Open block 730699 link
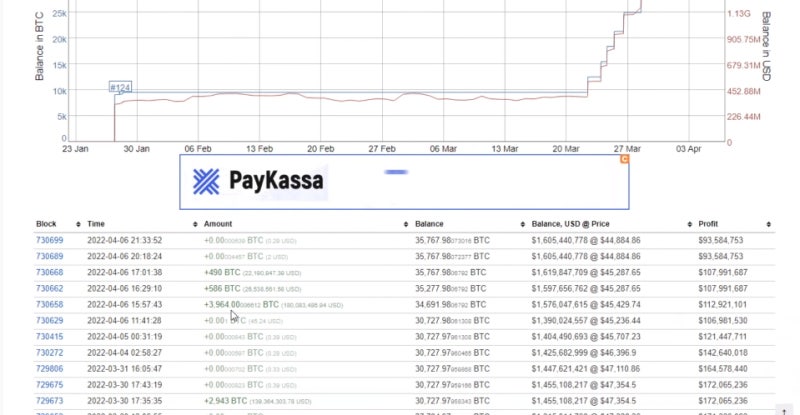This screenshot has height=415, width=800. click(49, 240)
